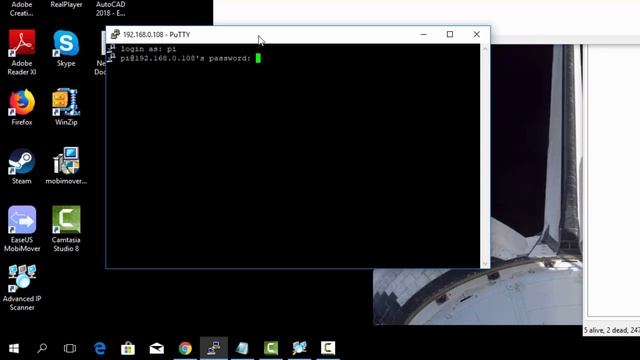The image size is (640, 360).
Task: Open the mobimover installer icon
Action: [66, 166]
